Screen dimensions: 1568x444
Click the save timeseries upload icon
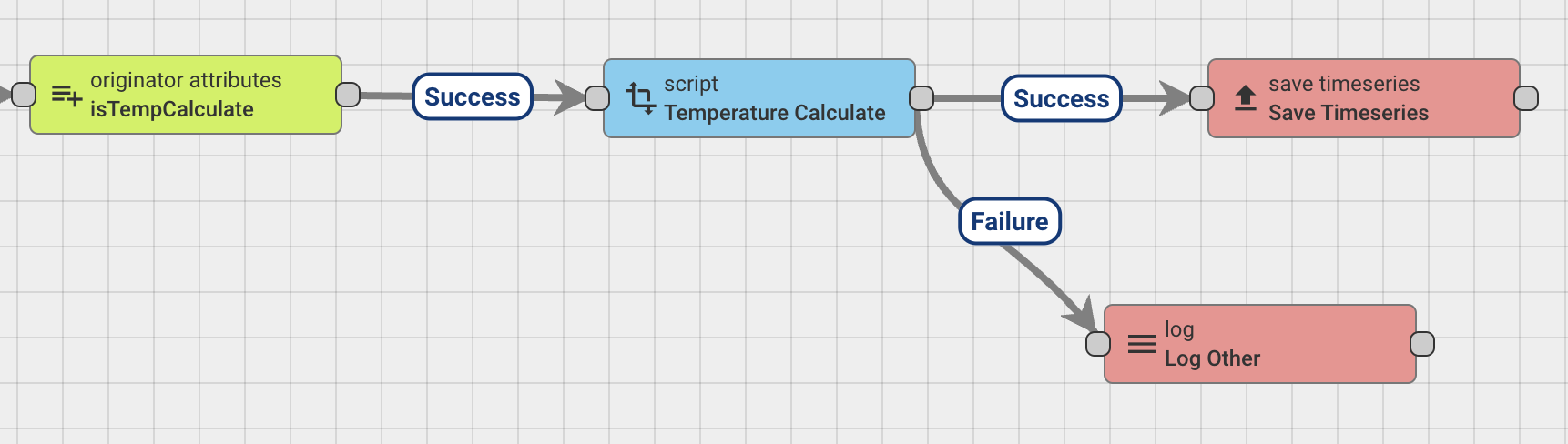point(1246,97)
